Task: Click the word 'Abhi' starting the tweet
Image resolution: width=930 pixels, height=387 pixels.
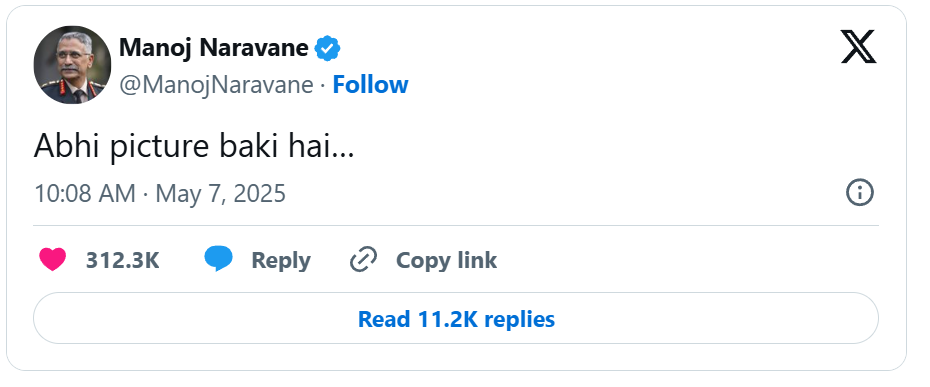Action: pos(68,145)
